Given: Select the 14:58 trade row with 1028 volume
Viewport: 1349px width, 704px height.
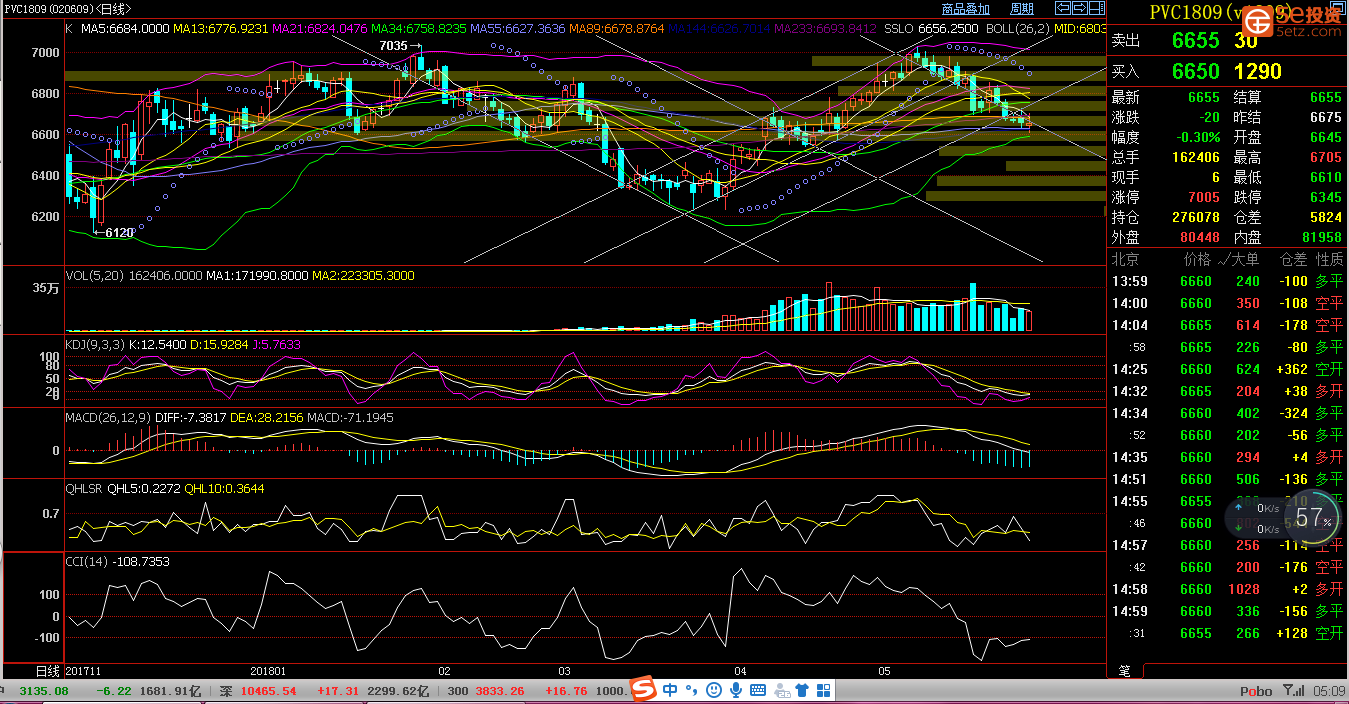Looking at the screenshot, I should click(x=1228, y=589).
